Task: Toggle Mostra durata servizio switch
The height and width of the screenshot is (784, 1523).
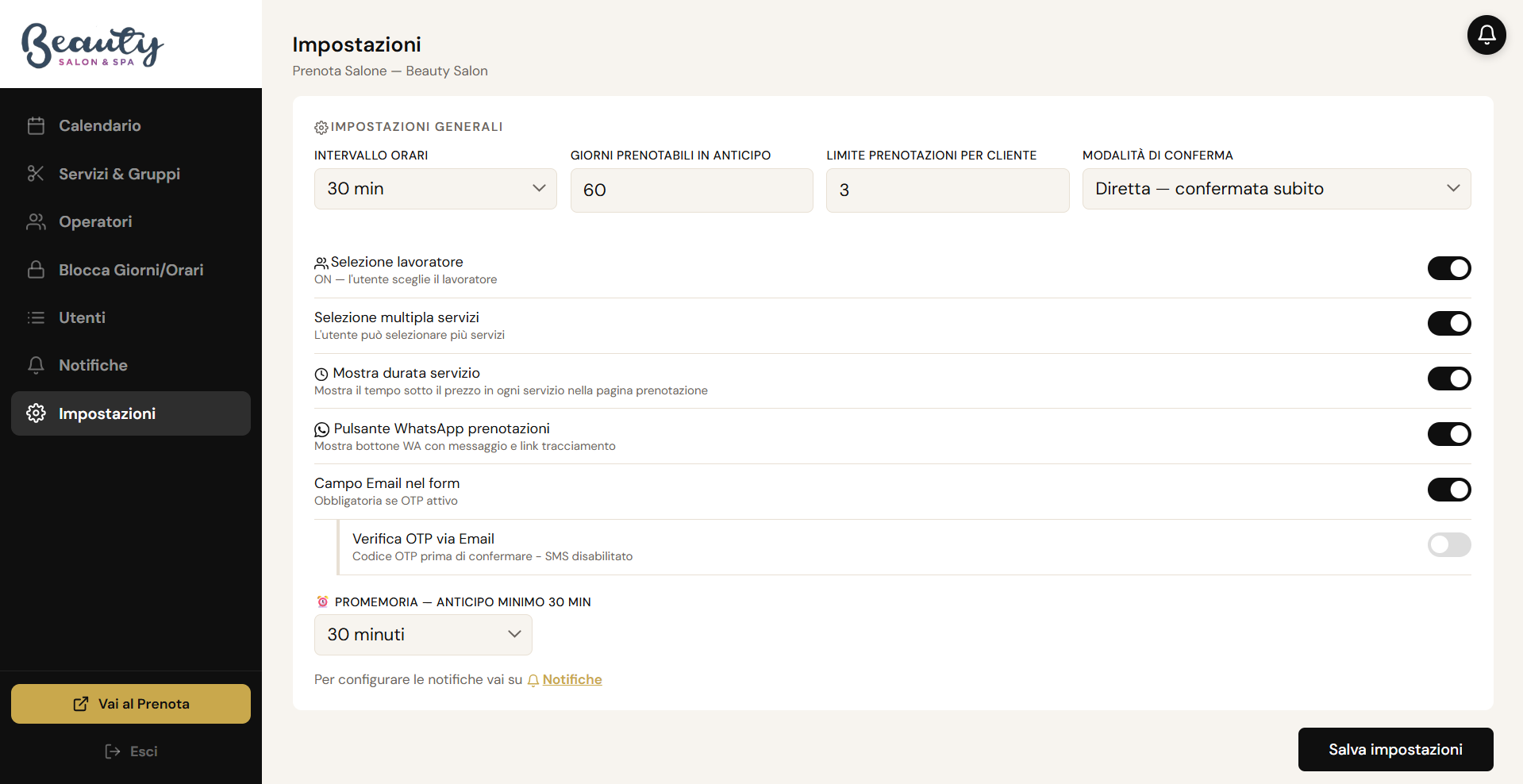Action: point(1449,379)
